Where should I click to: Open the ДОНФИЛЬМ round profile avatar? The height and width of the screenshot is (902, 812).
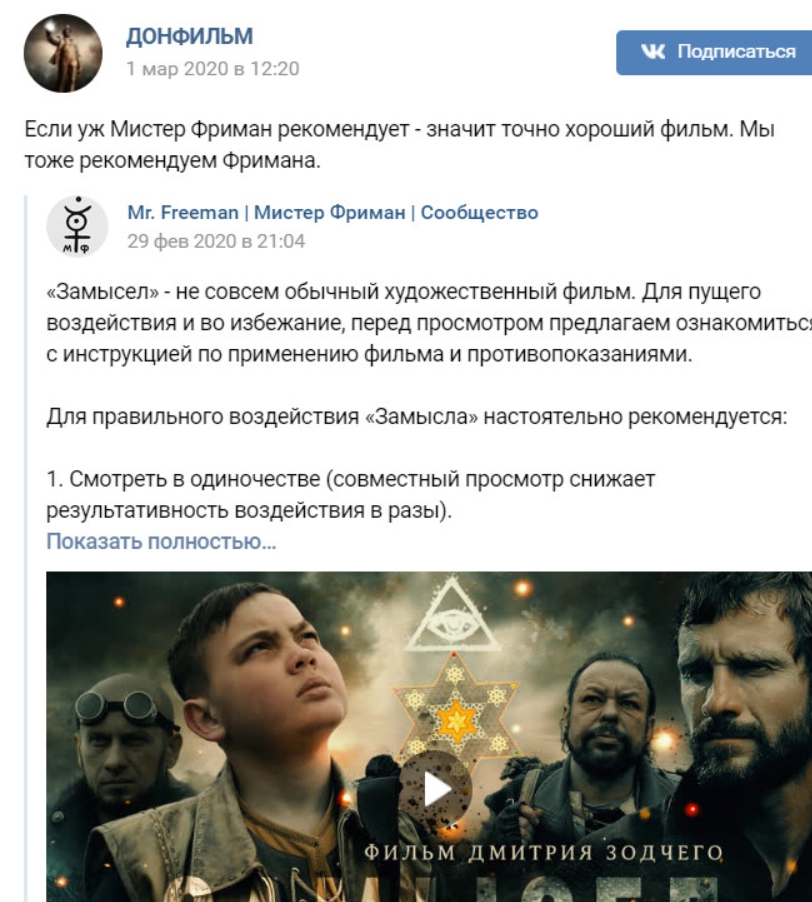pyautogui.click(x=63, y=53)
